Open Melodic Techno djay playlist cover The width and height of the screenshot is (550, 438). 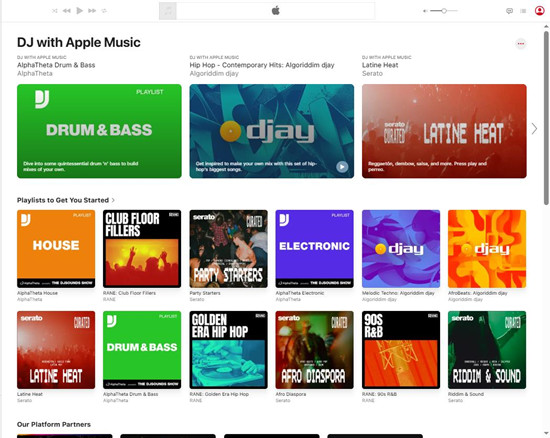pyautogui.click(x=401, y=249)
